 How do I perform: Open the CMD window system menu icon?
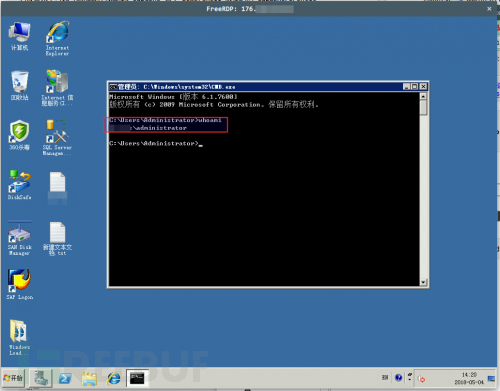(x=113, y=87)
